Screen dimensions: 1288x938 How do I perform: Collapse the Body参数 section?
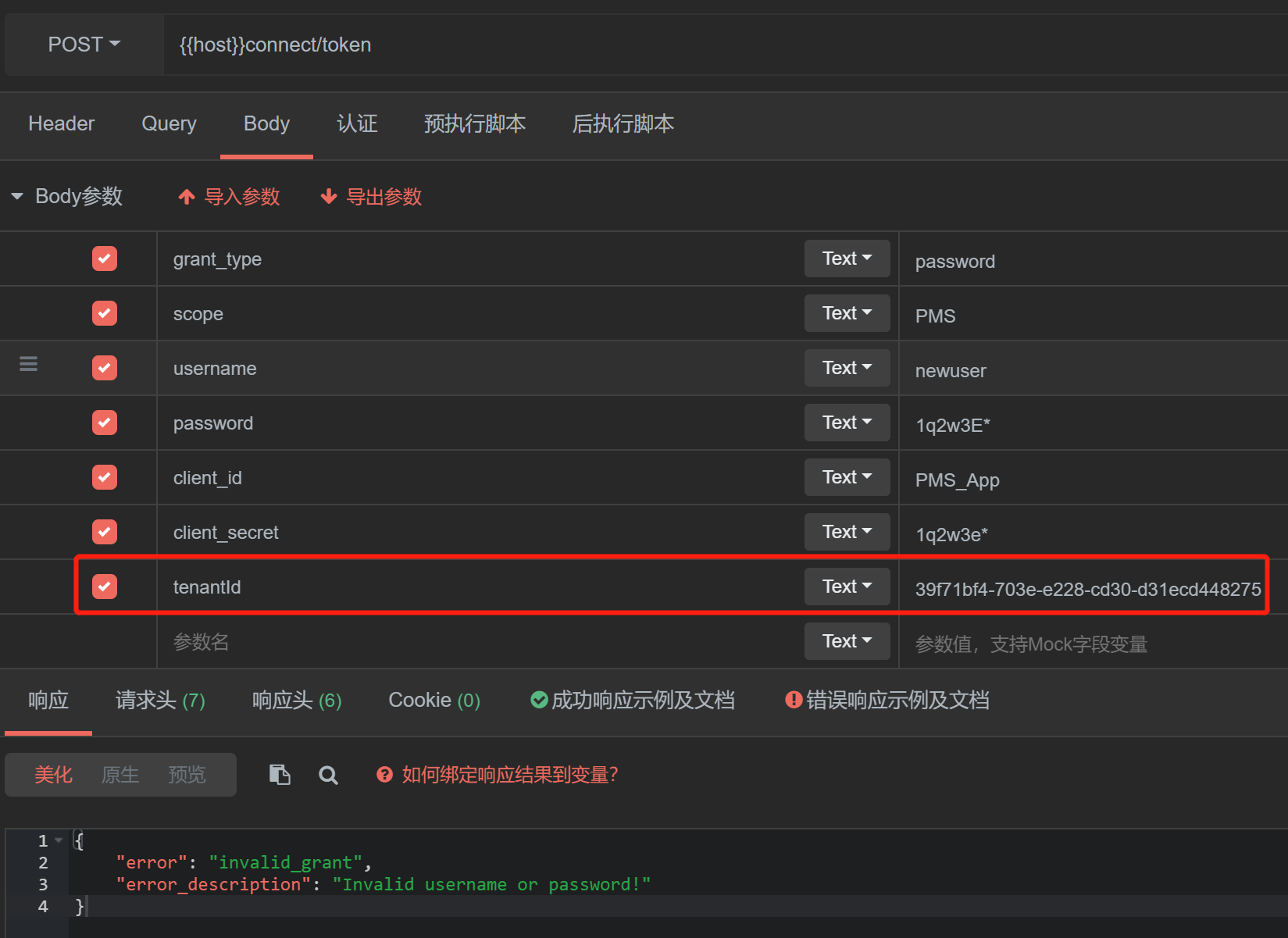tap(16, 196)
